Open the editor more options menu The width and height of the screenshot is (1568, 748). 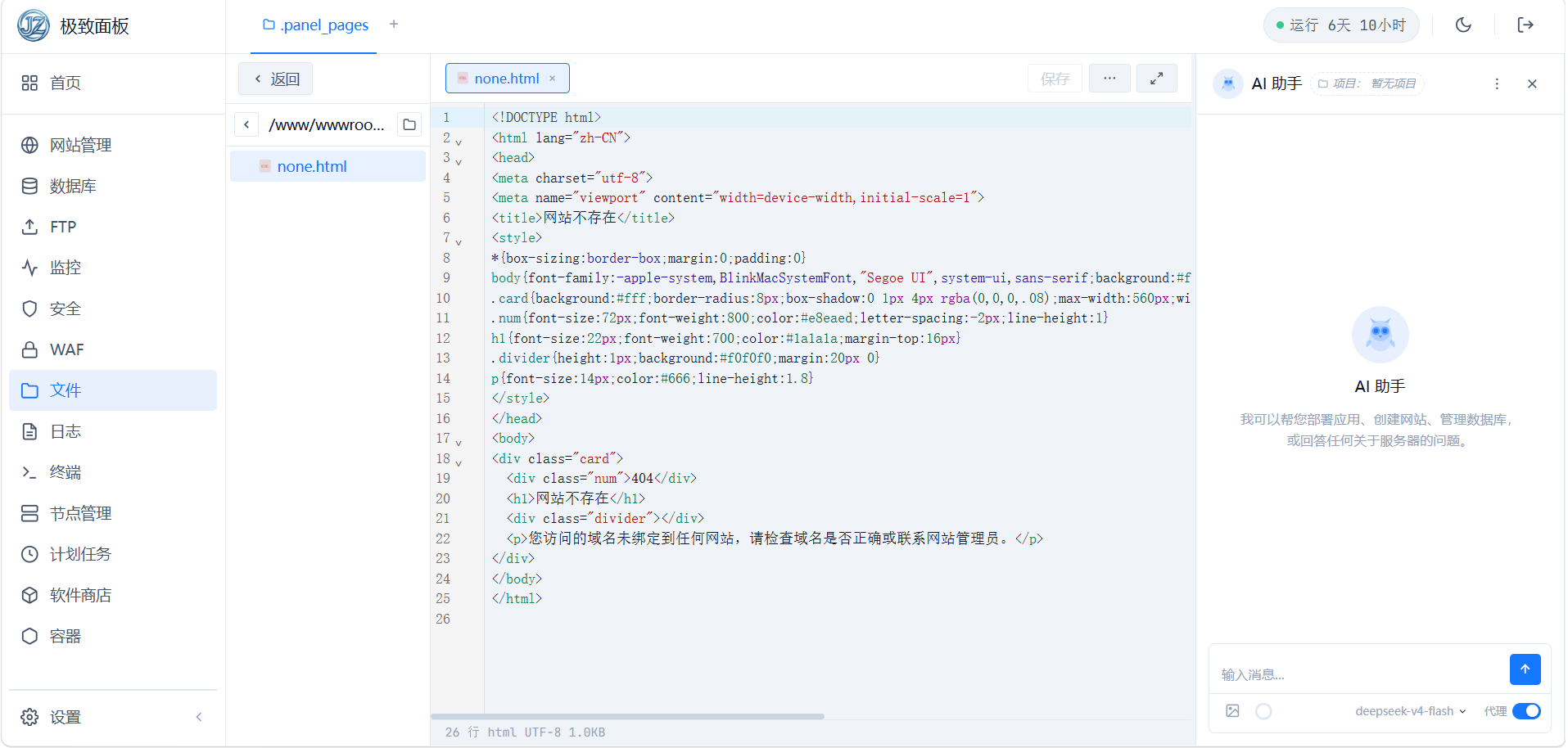pyautogui.click(x=1109, y=79)
